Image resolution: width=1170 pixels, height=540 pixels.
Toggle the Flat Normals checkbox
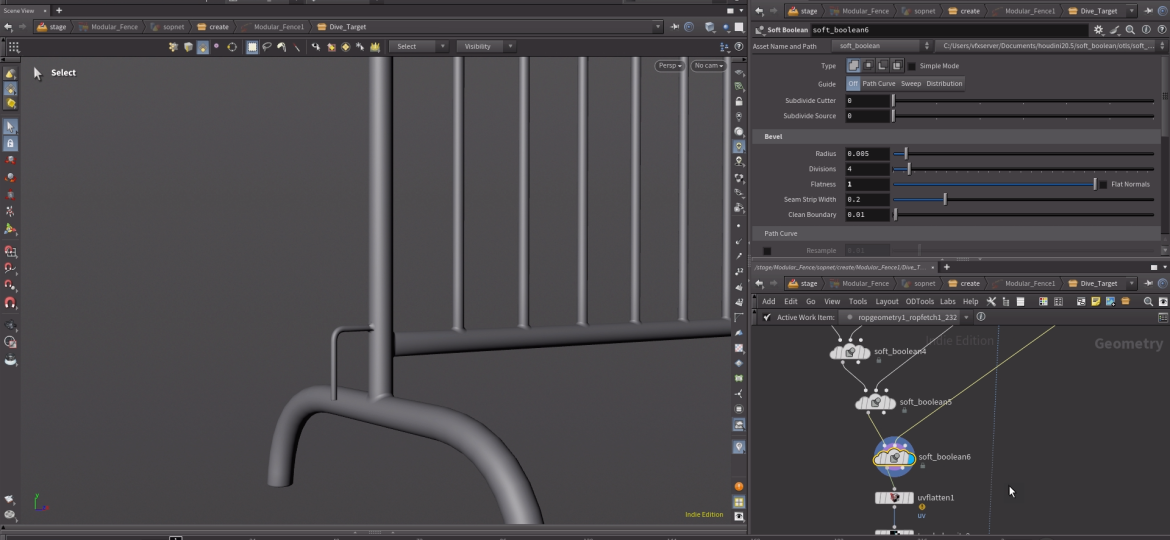click(x=1103, y=184)
